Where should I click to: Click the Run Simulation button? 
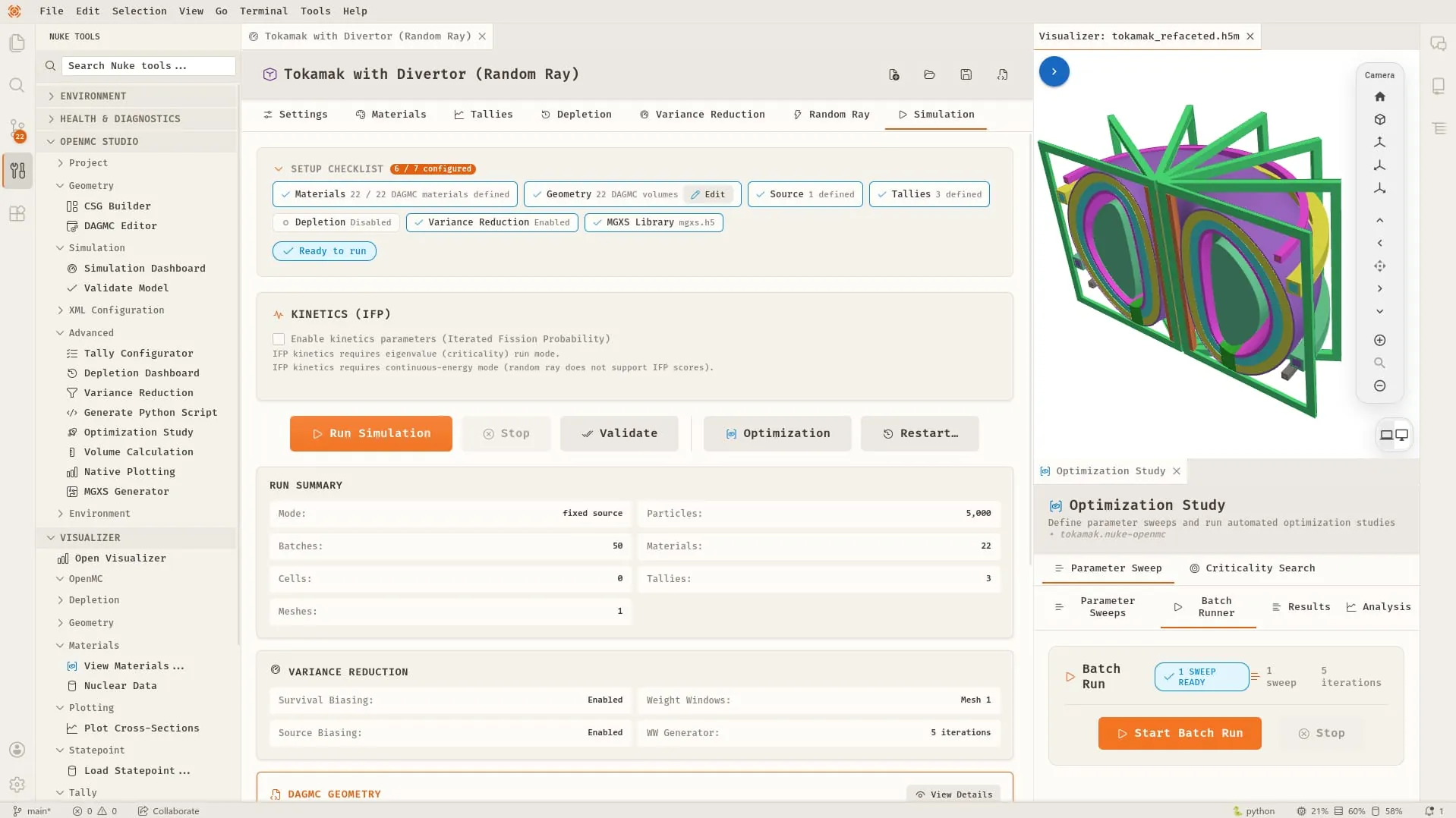(370, 433)
